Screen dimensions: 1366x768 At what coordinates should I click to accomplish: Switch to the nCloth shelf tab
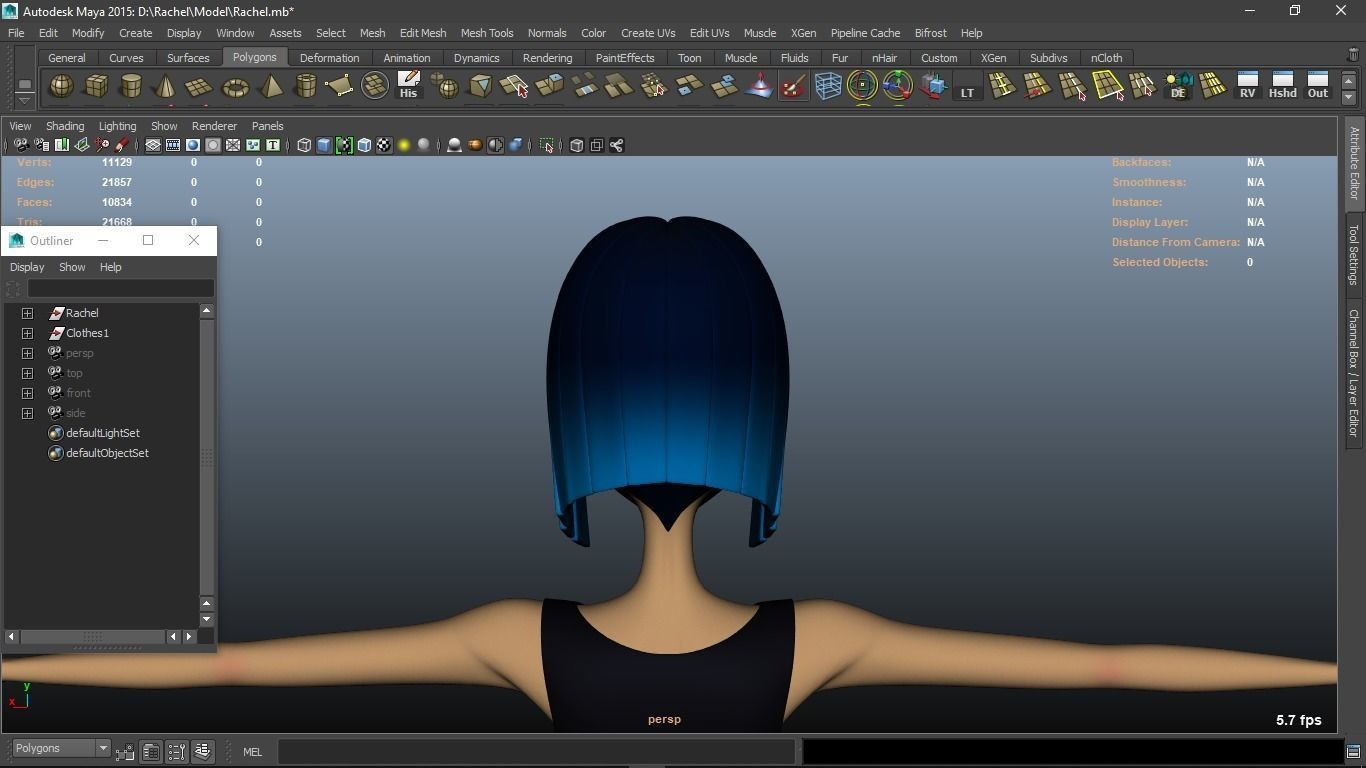point(1106,58)
